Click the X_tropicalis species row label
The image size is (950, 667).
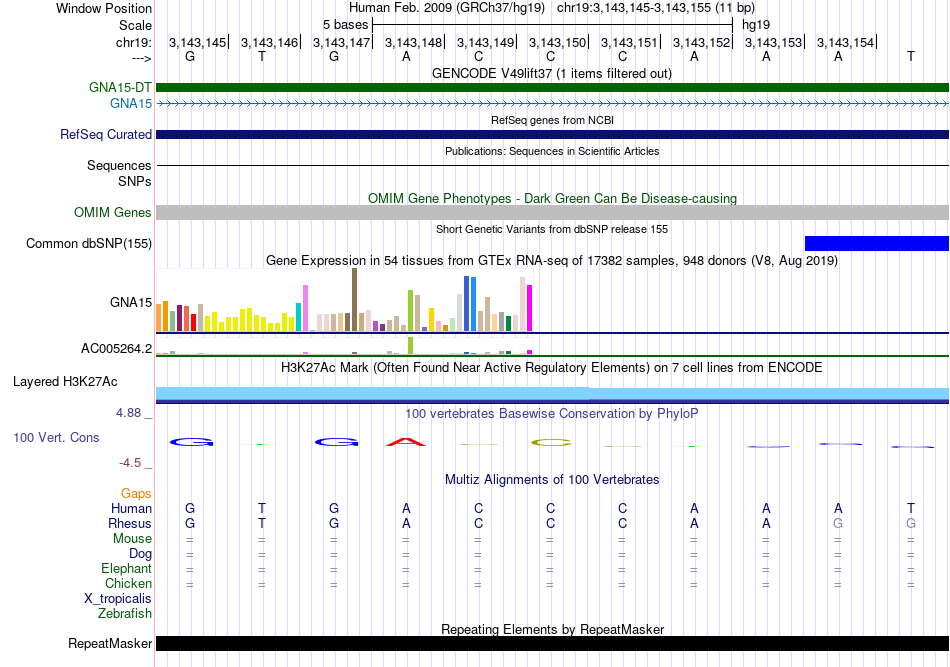pyautogui.click(x=118, y=599)
